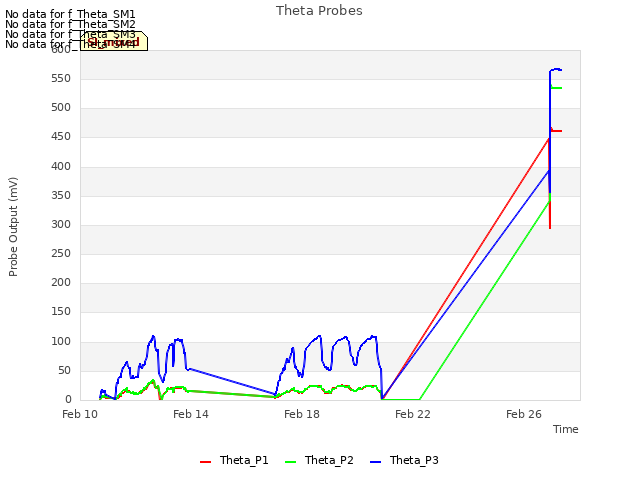
Task: Click the 50 y-axis tick label
Action: [x=64, y=371]
